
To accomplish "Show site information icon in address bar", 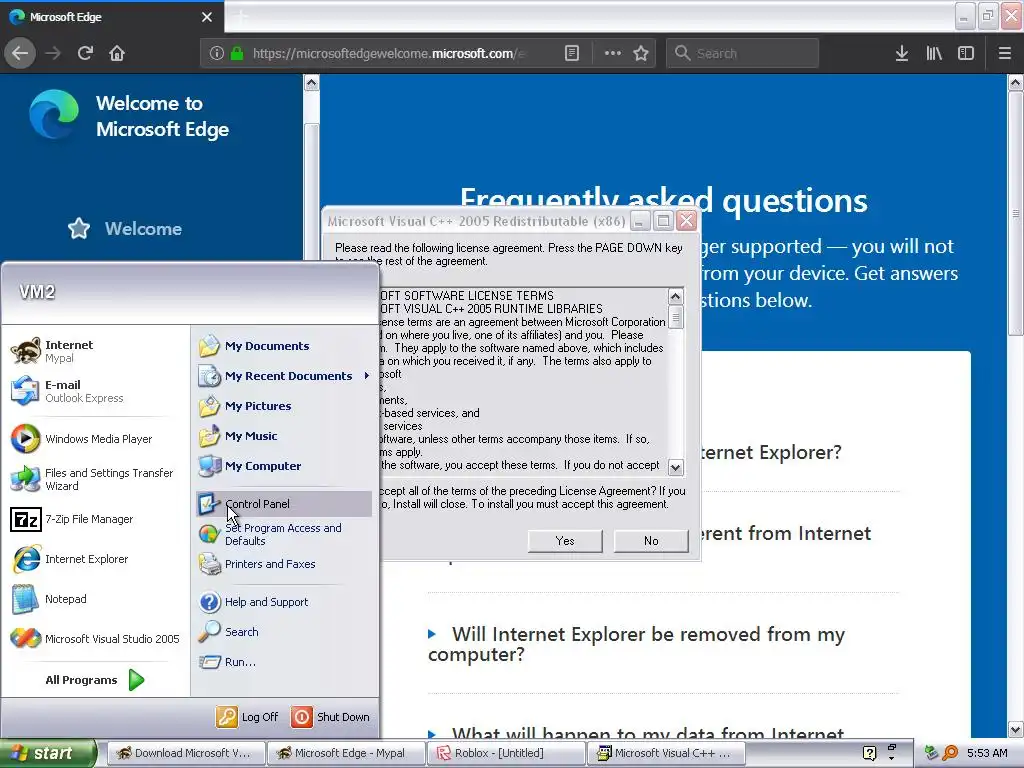I will click(217, 53).
